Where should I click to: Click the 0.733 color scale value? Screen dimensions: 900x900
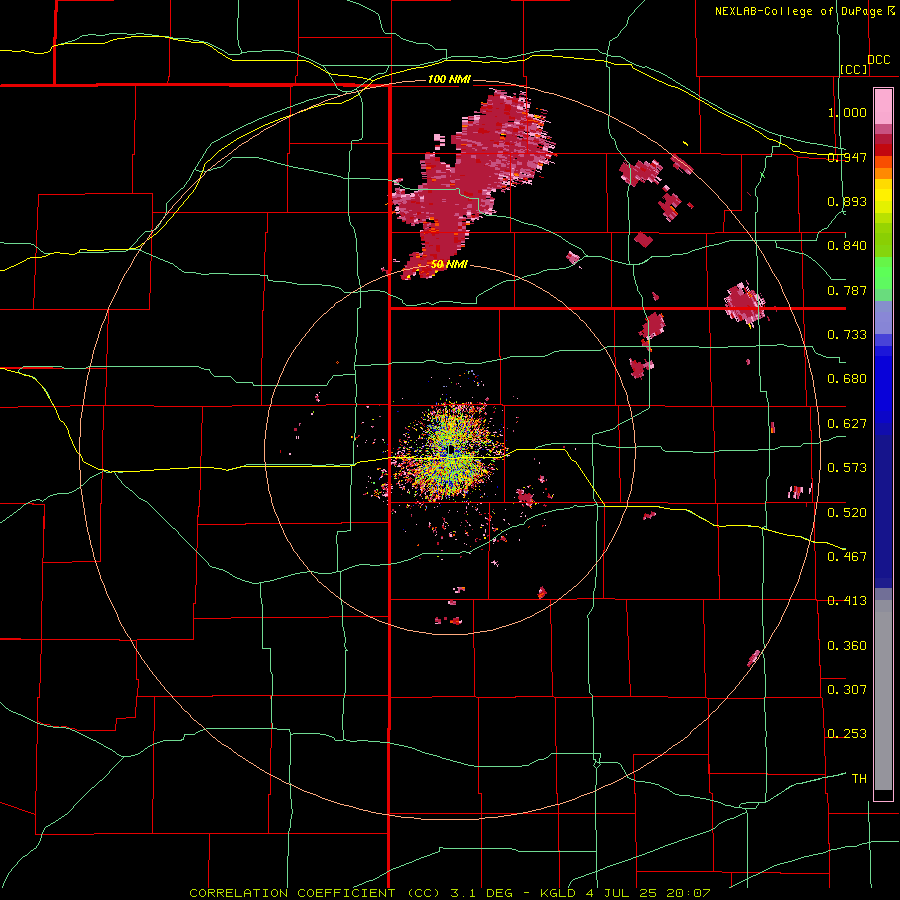pos(847,335)
